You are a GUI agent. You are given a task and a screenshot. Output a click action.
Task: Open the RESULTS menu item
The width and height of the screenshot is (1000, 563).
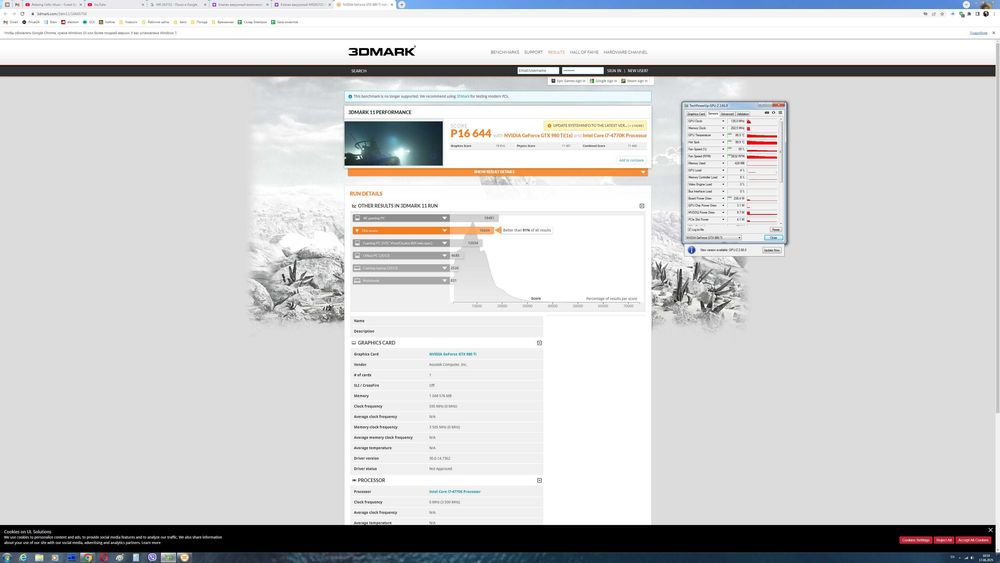(x=556, y=52)
